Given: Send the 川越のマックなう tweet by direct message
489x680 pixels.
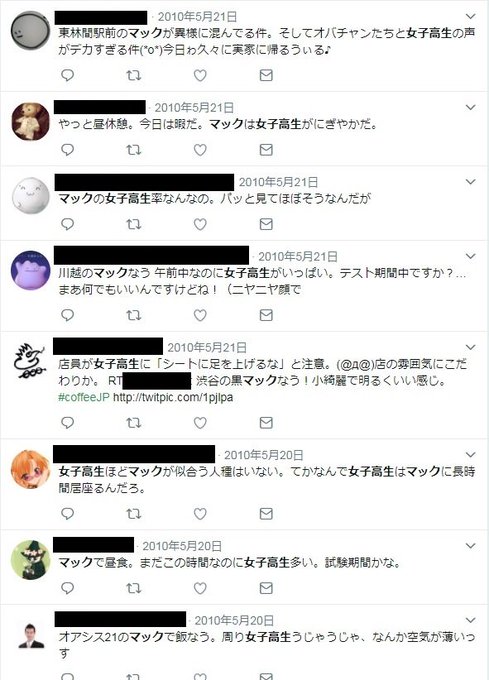Looking at the screenshot, I should (x=266, y=315).
